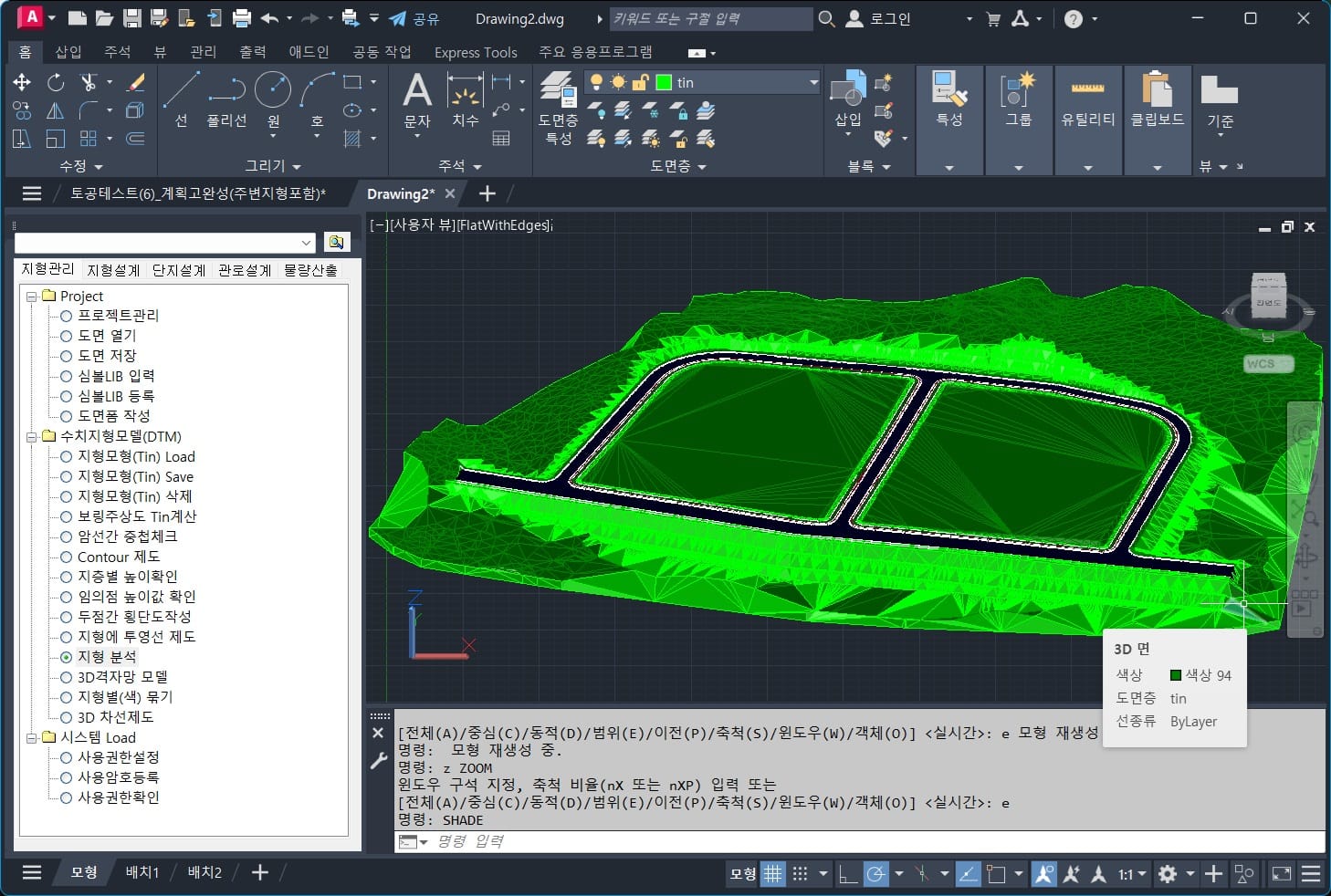The width and height of the screenshot is (1331, 896).
Task: Expand the 그리기 panel dropdown
Action: click(273, 166)
